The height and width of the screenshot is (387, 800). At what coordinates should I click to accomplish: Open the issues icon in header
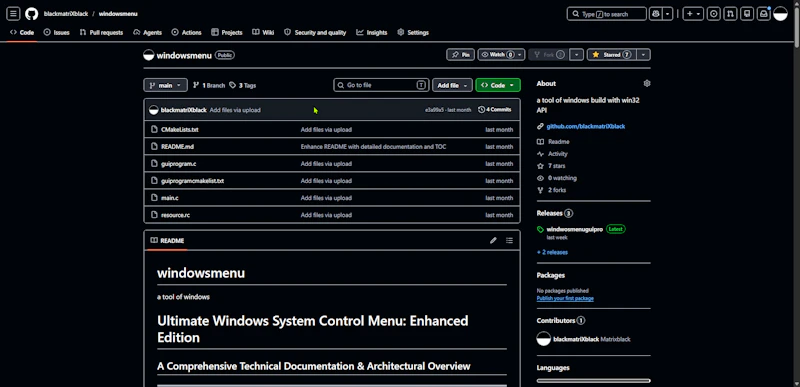(x=713, y=14)
